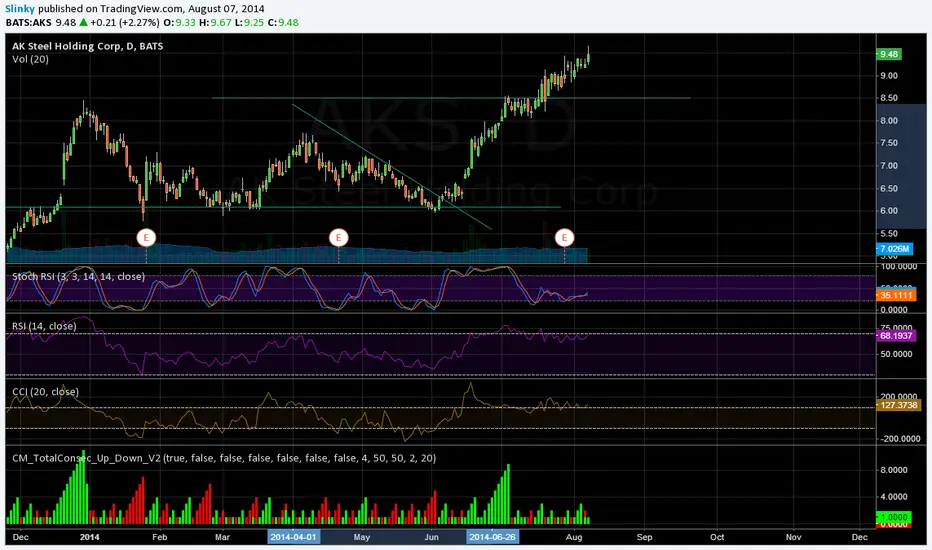Click the 5.50 price axis label
The width and height of the screenshot is (932, 550).
pos(889,234)
